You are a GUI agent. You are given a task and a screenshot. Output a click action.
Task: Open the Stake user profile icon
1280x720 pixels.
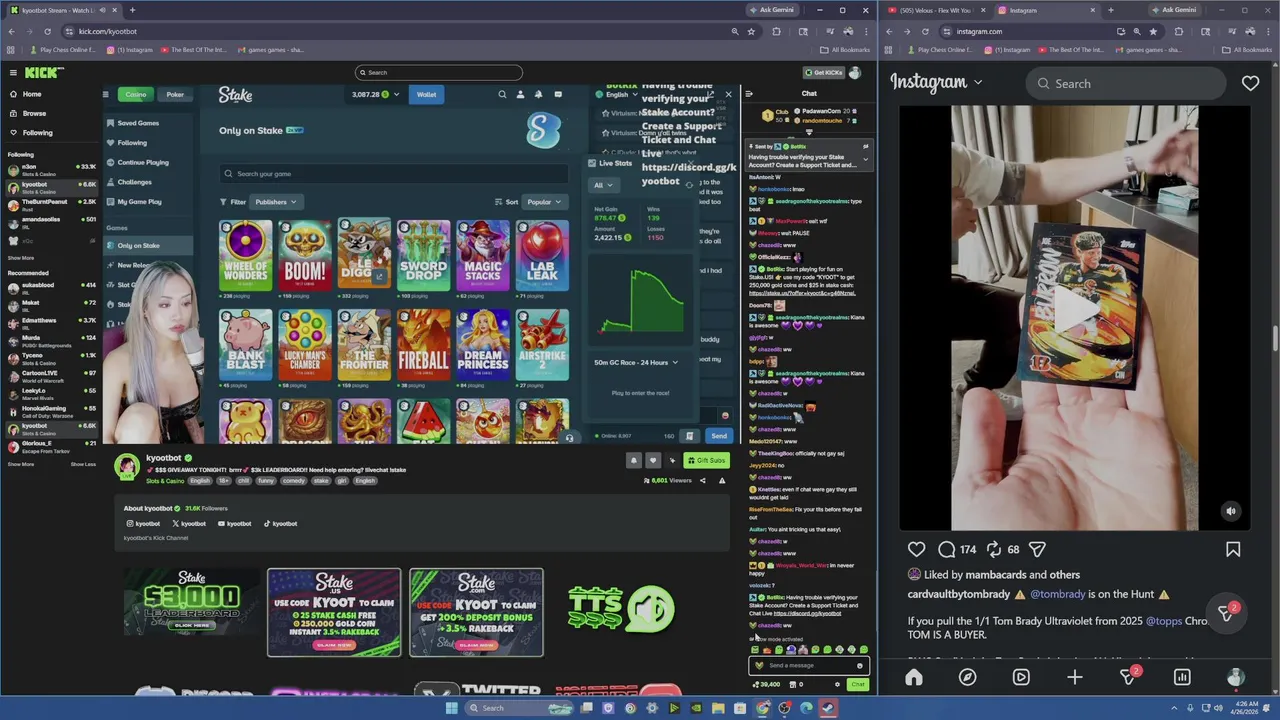click(520, 94)
